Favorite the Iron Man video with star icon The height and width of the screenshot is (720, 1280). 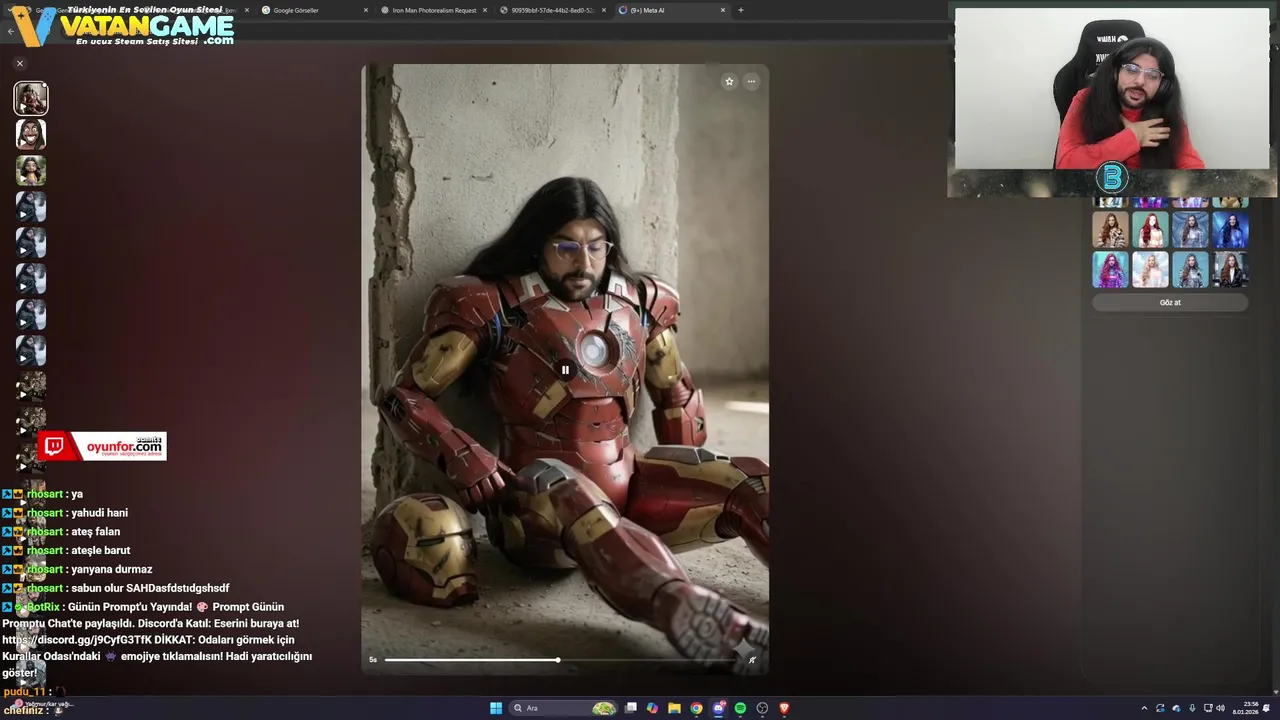point(729,82)
